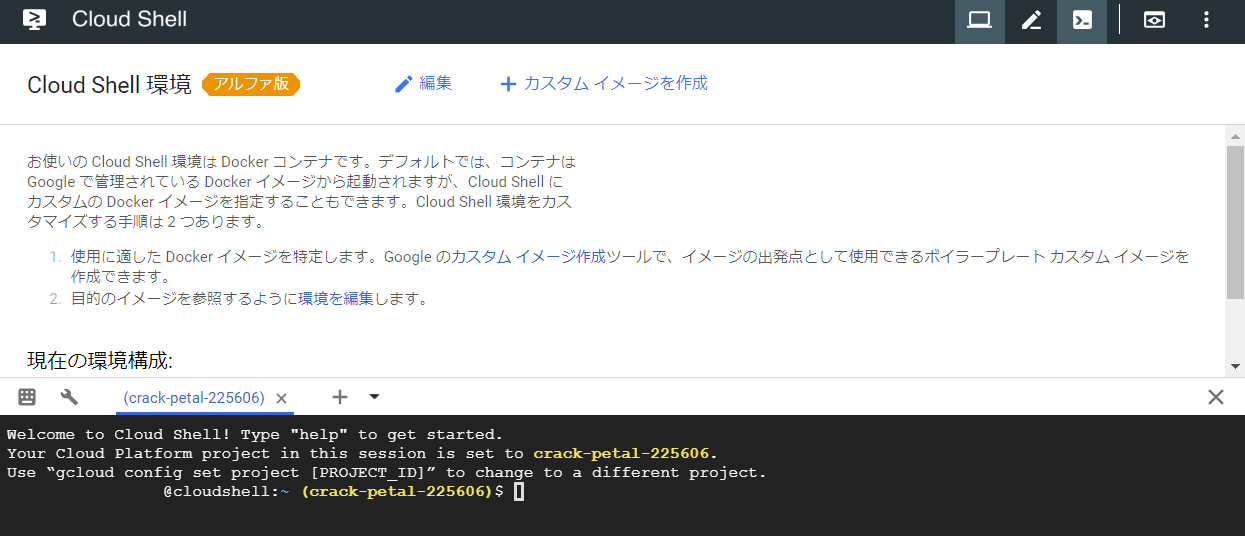Click the 現在の環境構成: heading
The height and width of the screenshot is (536, 1245).
point(100,360)
